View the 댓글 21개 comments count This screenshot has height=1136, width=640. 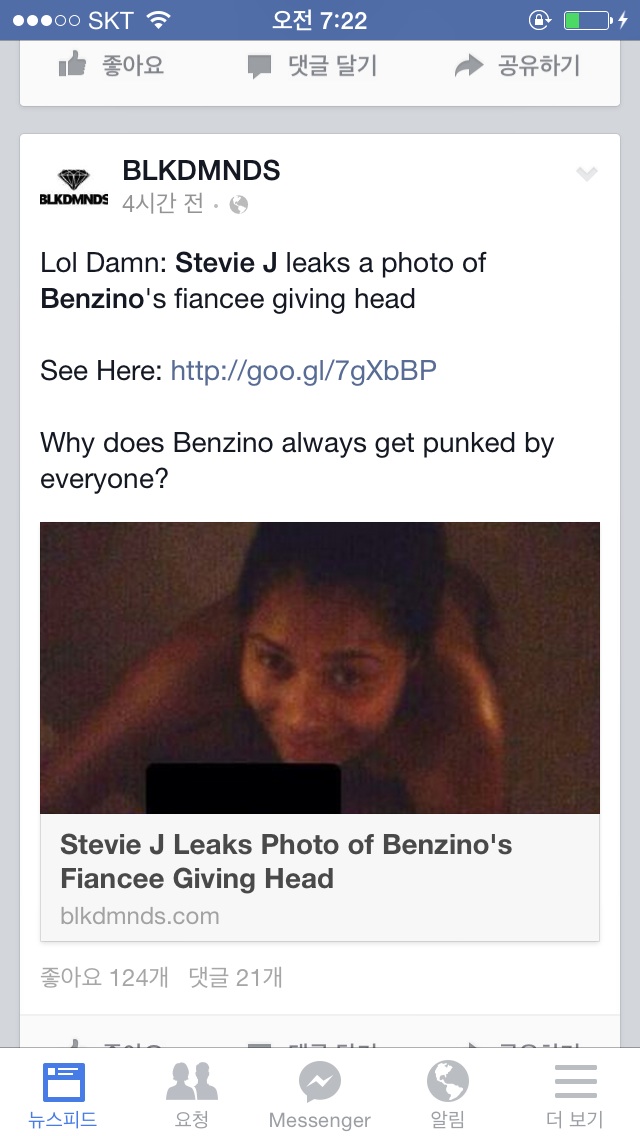click(x=236, y=977)
